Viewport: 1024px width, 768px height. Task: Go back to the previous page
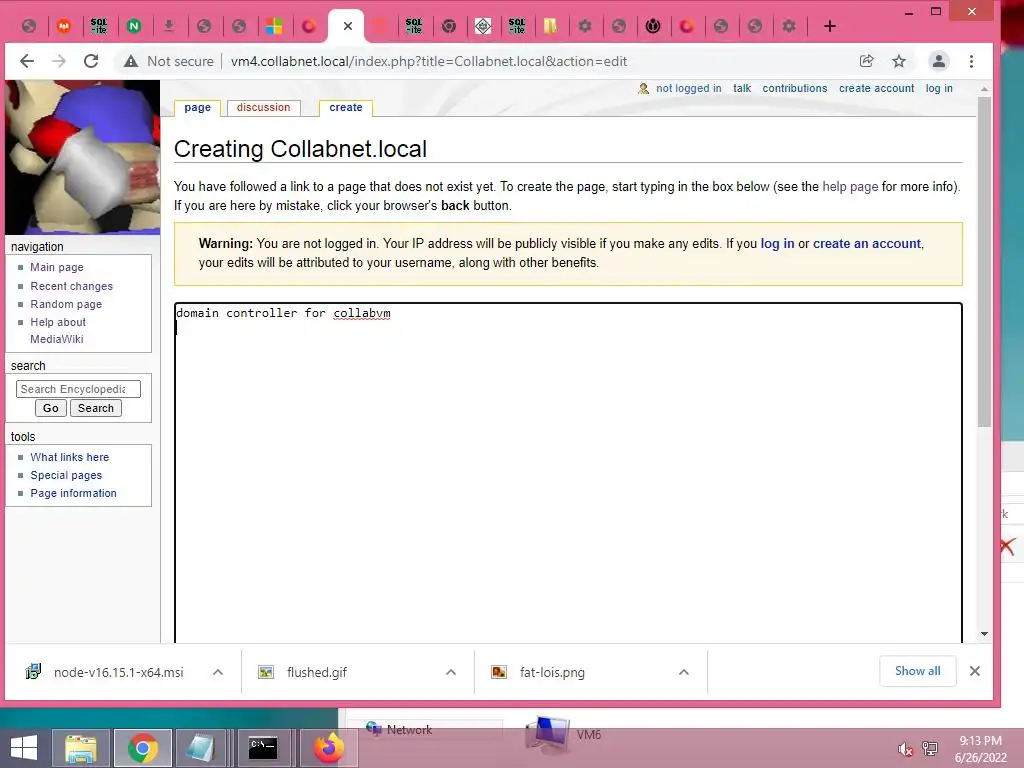27,61
